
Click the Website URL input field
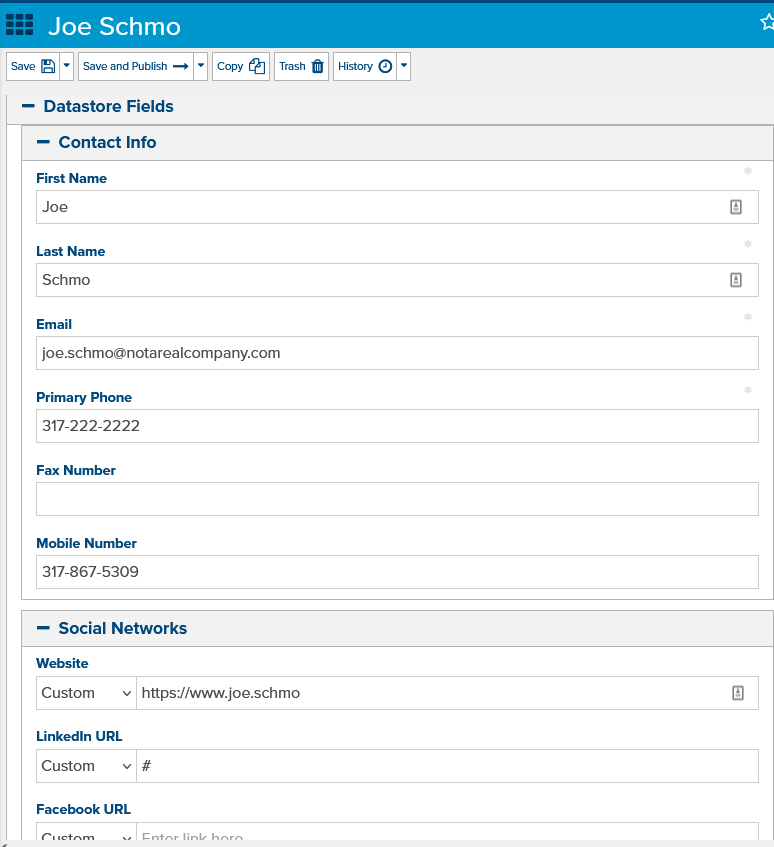coord(447,693)
